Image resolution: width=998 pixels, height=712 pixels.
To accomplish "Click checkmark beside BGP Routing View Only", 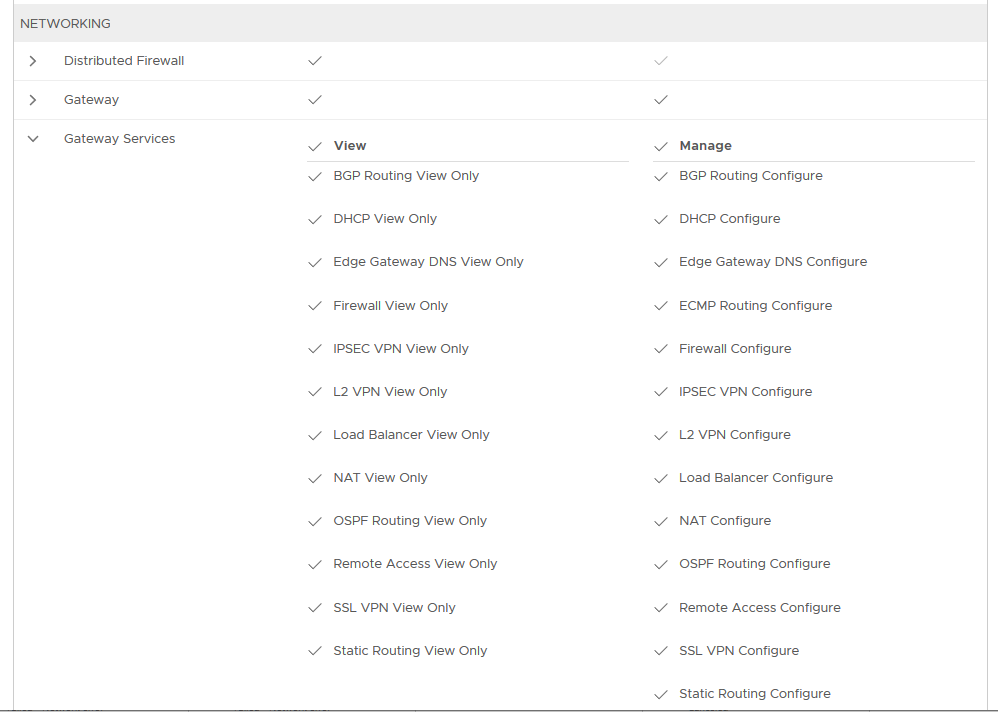I will 315,176.
